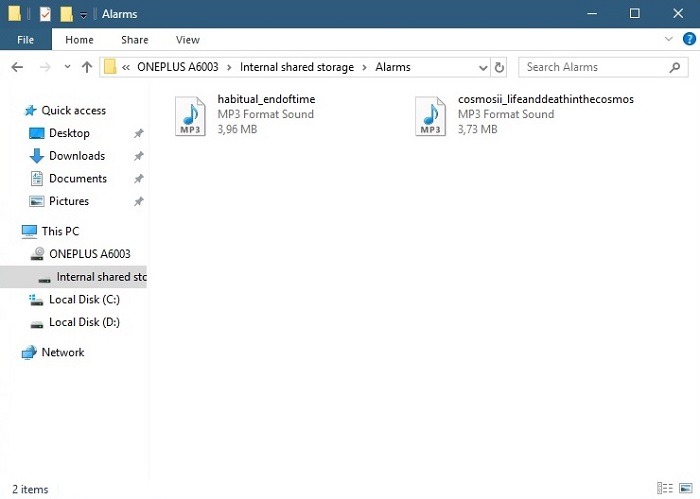Click the Search Alarms field
This screenshot has width=700, height=499.
(592, 67)
